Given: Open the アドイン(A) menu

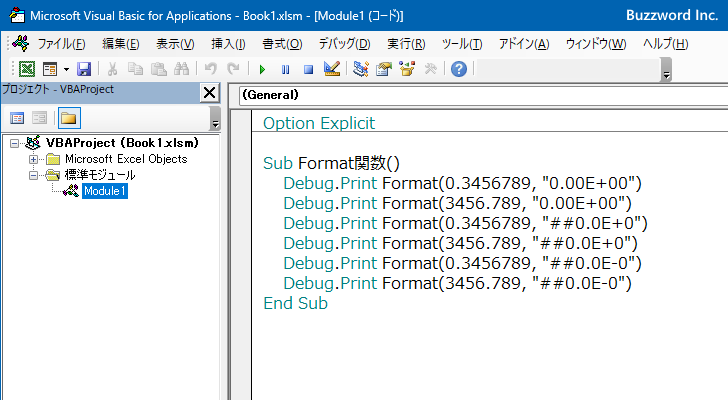Looking at the screenshot, I should click(524, 44).
